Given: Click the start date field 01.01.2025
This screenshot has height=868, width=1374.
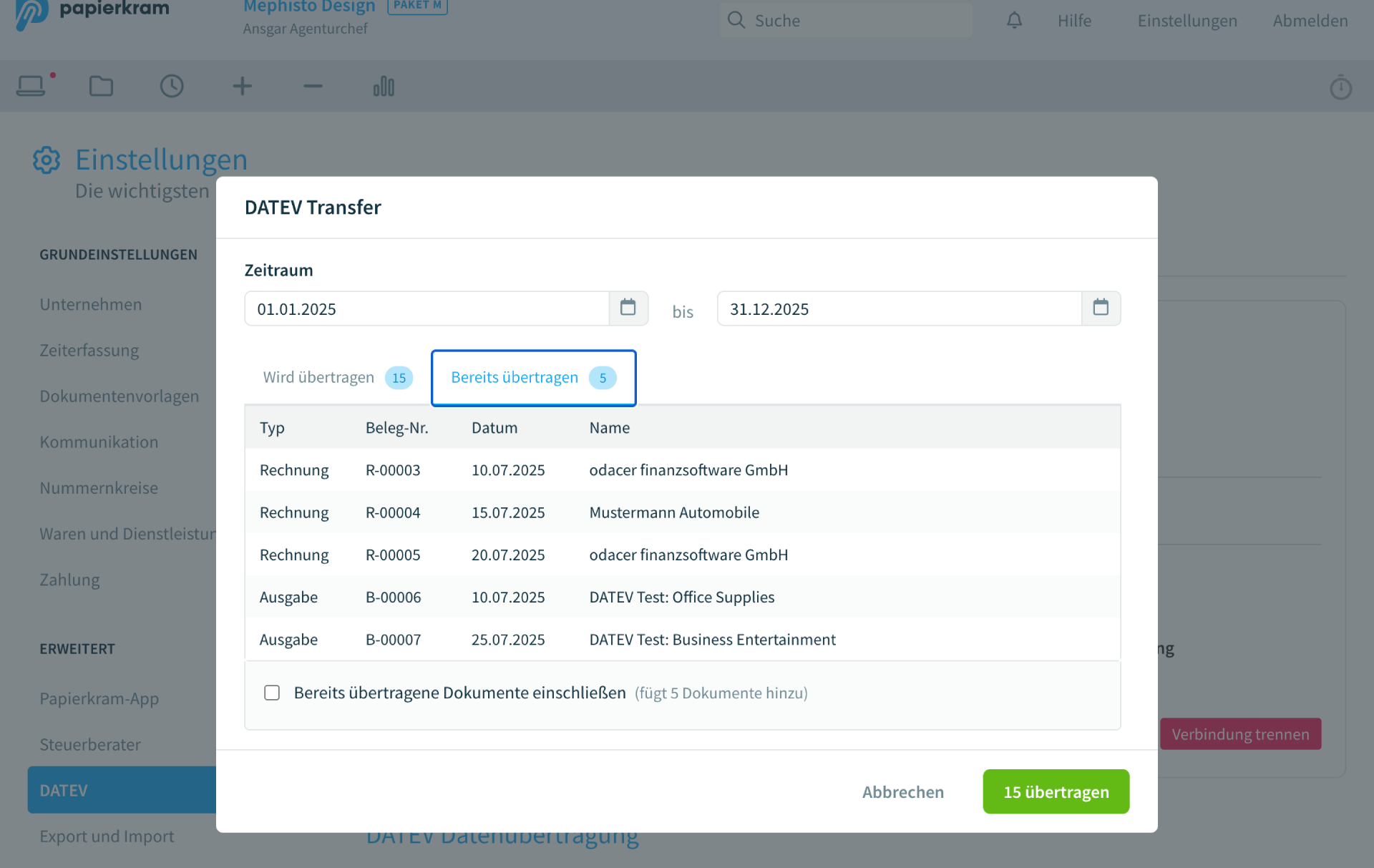Looking at the screenshot, I should tap(427, 308).
